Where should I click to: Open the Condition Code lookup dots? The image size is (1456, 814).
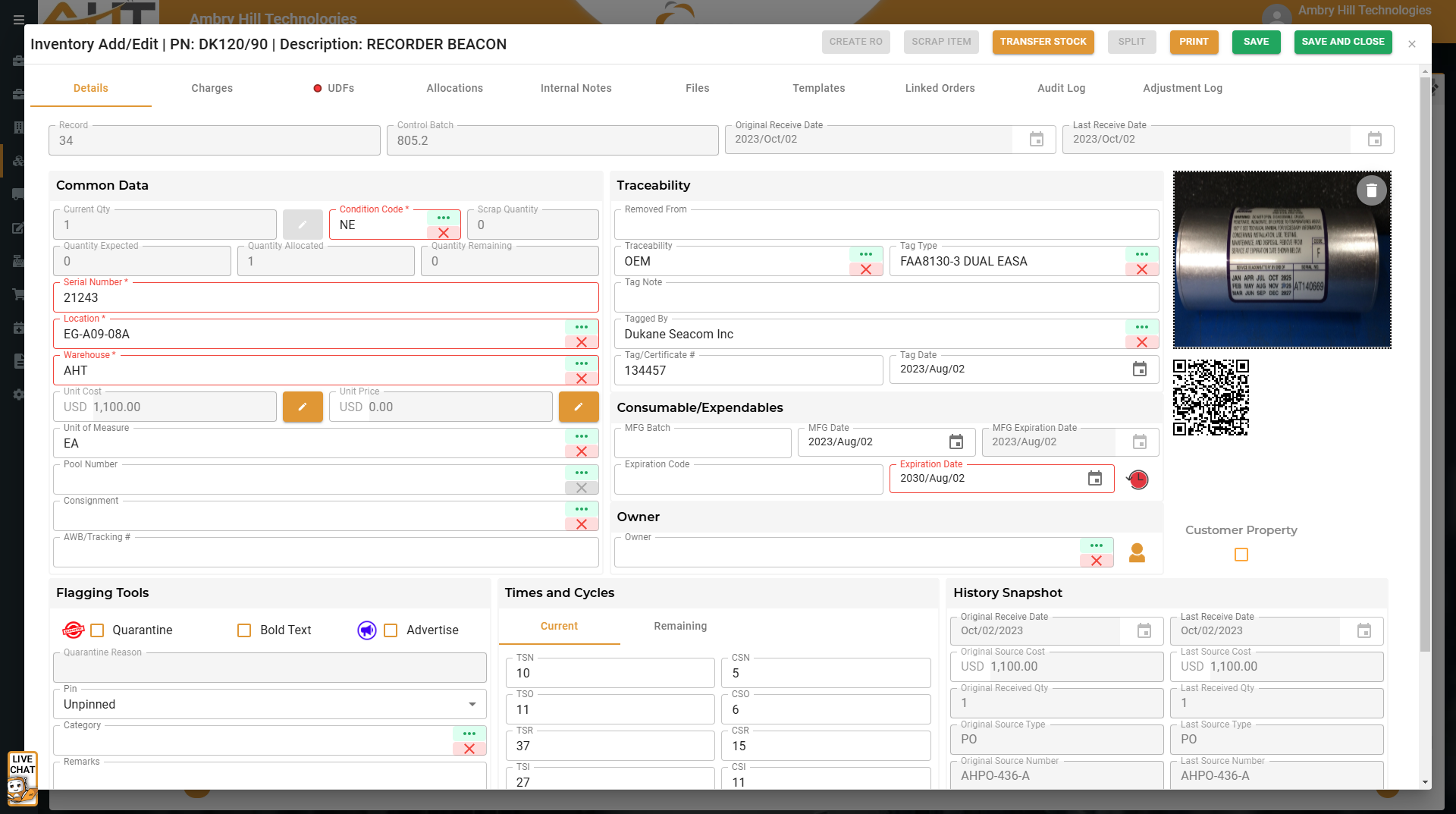coord(444,218)
